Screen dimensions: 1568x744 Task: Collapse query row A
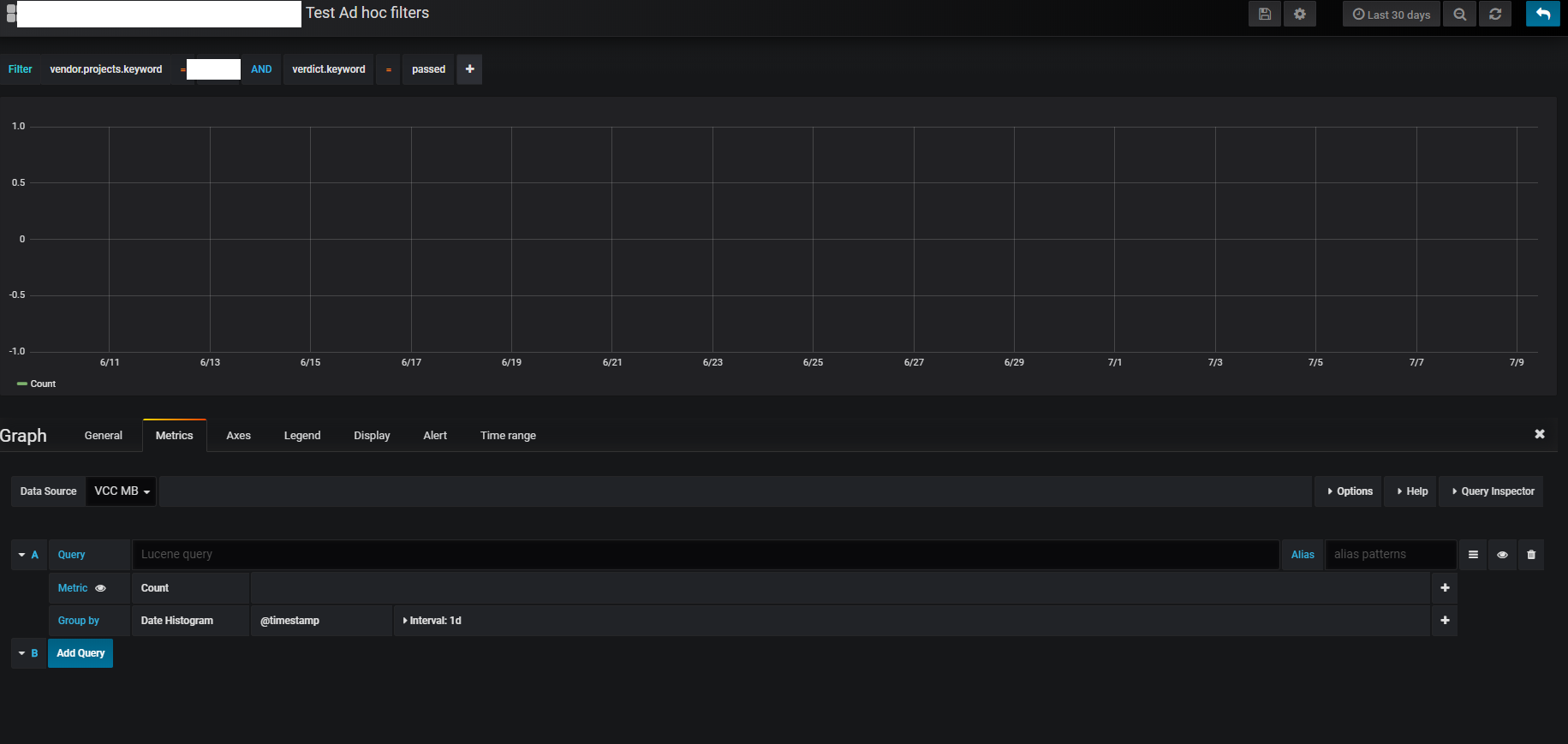click(x=28, y=555)
